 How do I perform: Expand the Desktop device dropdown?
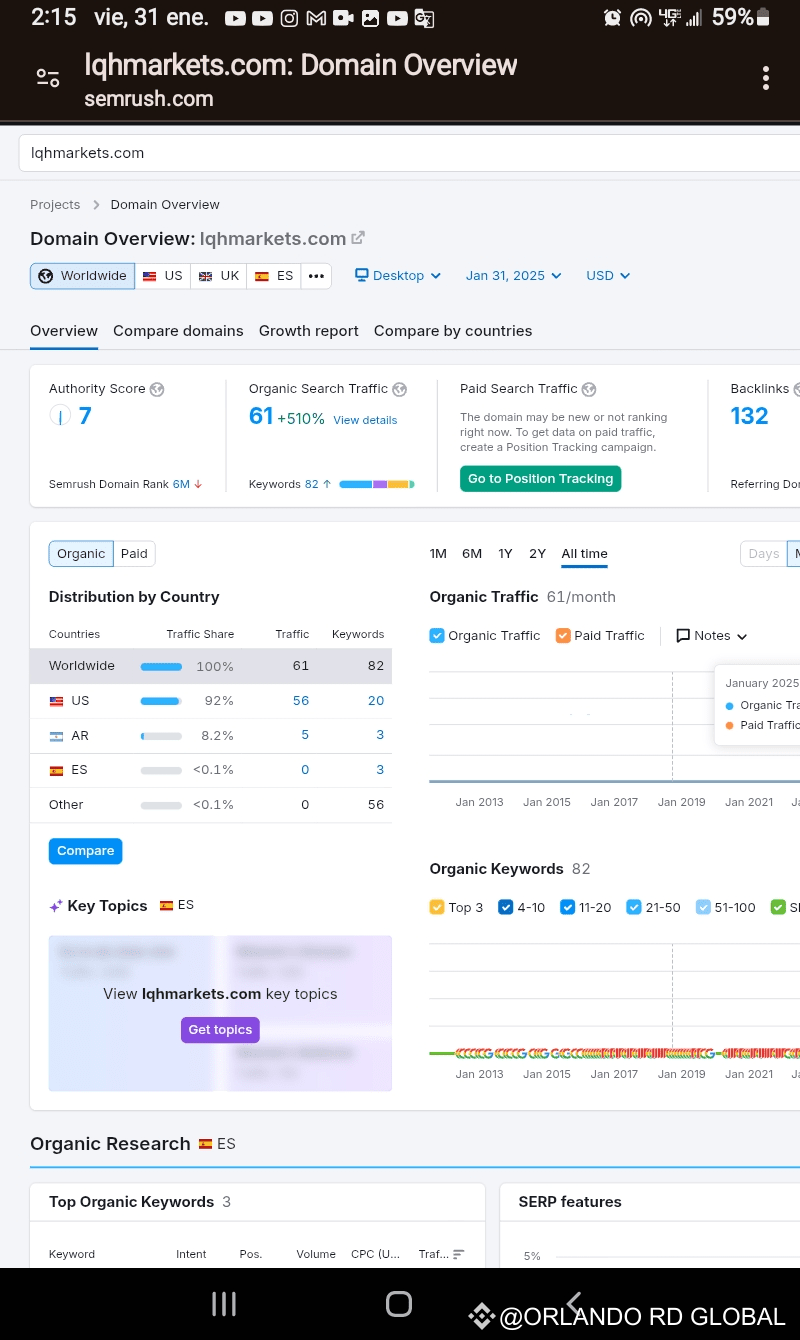coord(398,276)
